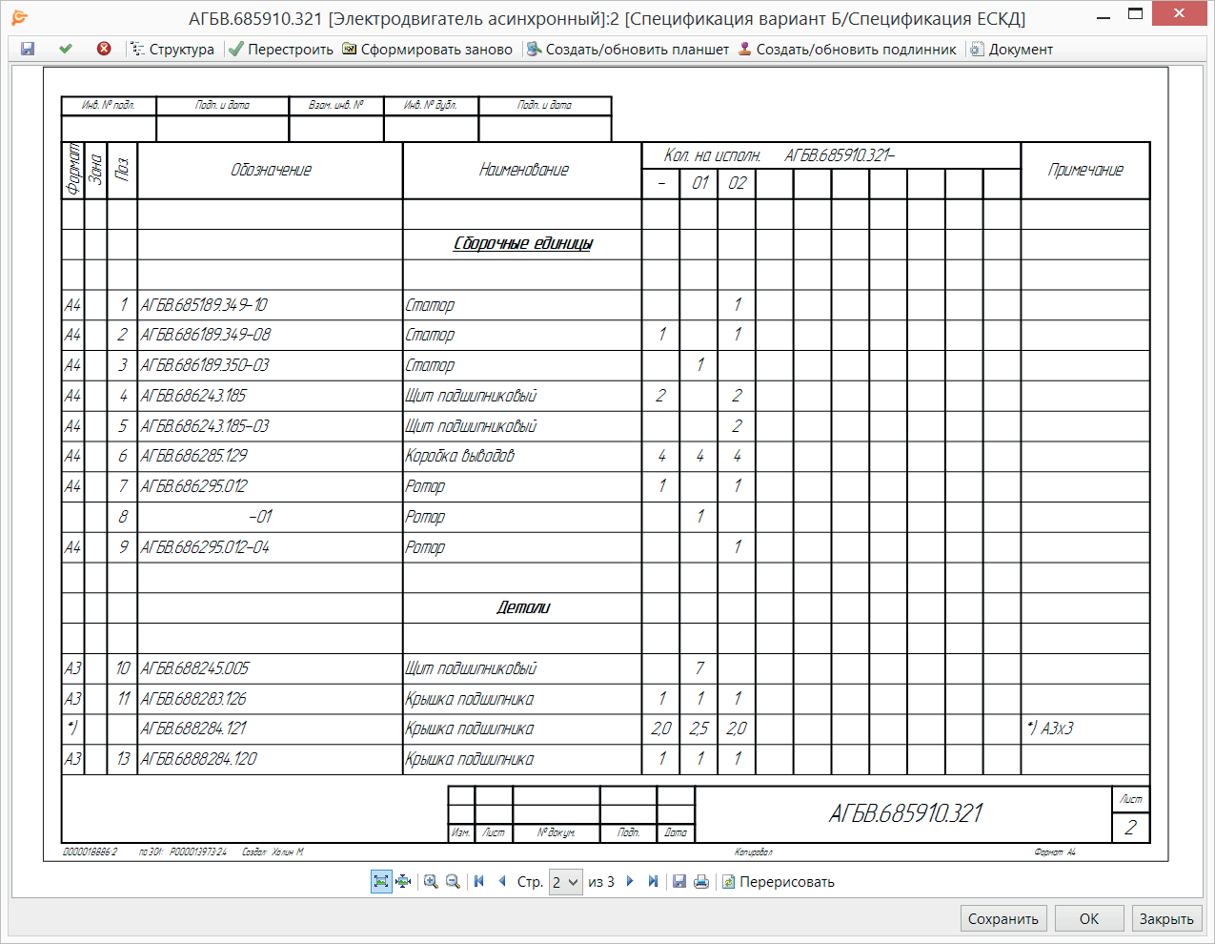Click the Детали section heading
This screenshot has width=1215, height=944.
[x=523, y=607]
